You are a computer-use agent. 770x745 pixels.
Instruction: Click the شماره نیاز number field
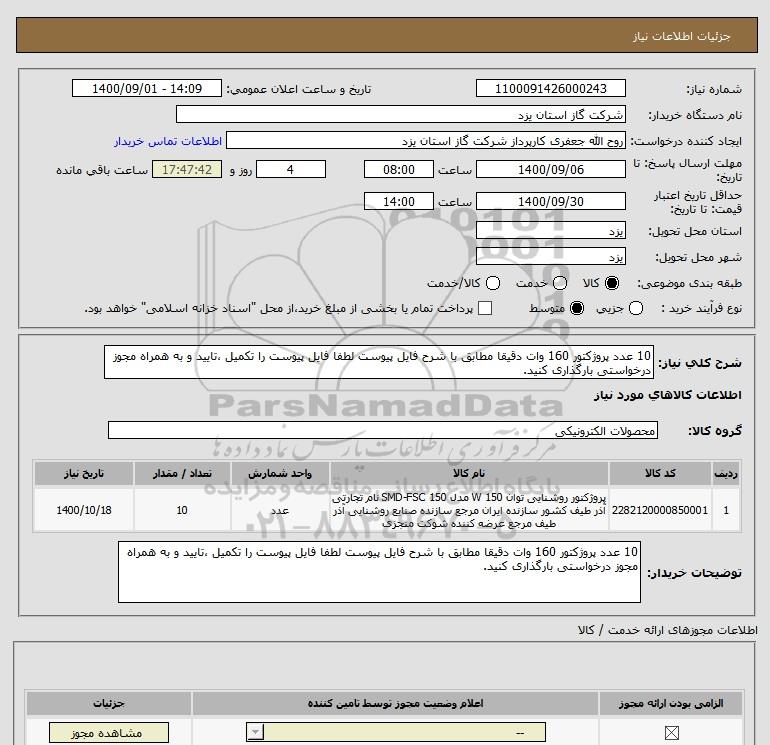550,88
